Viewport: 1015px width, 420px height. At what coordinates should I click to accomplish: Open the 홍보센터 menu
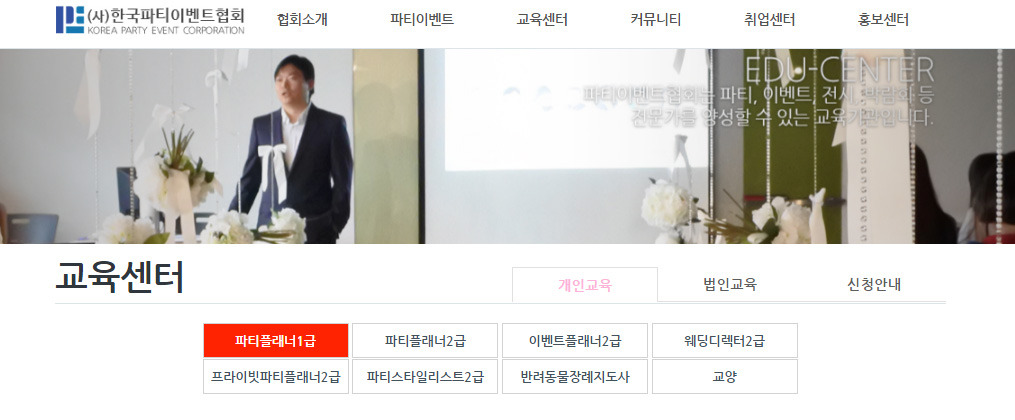tap(883, 20)
